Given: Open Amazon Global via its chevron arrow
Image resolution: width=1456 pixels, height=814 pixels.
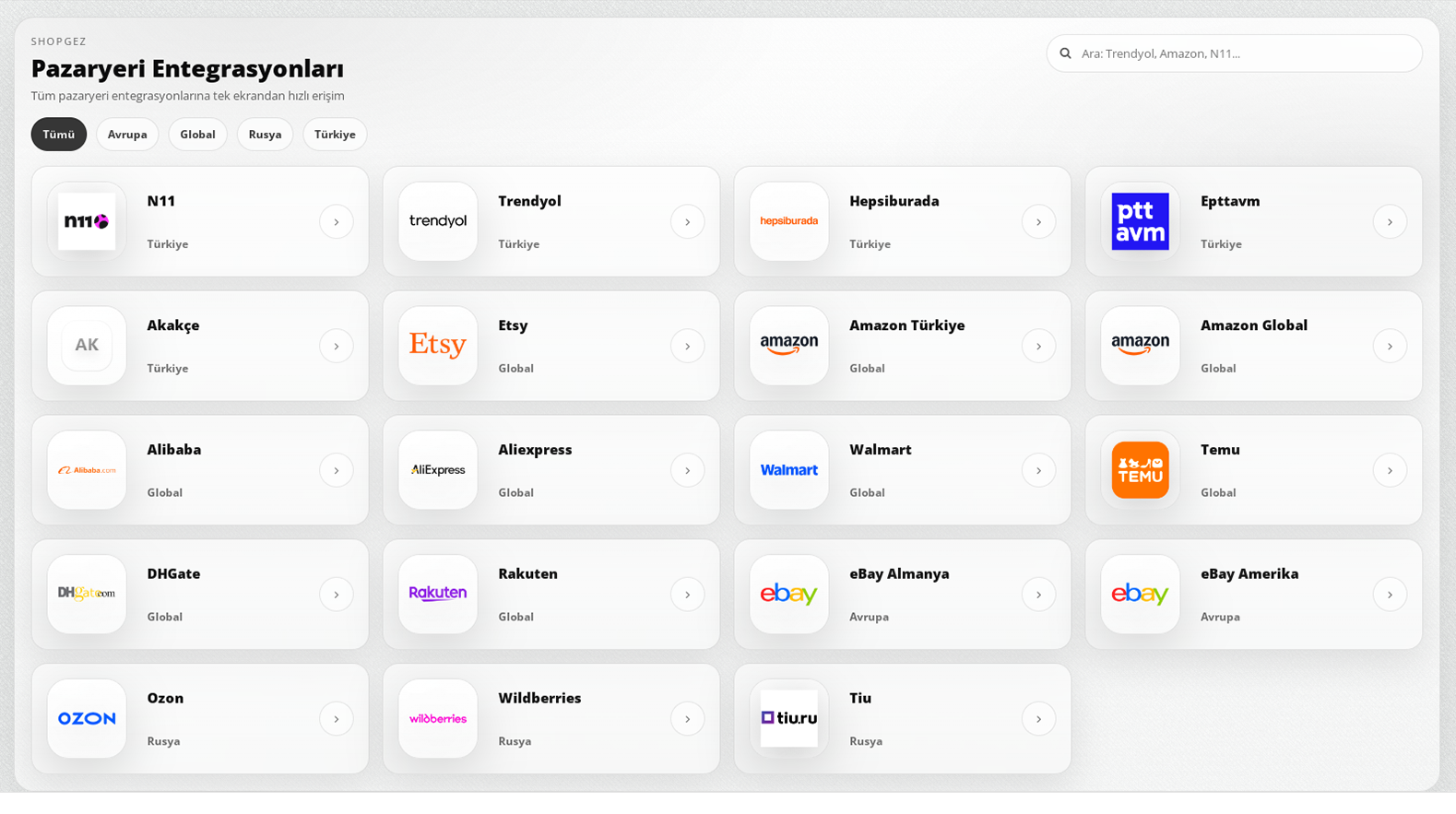Looking at the screenshot, I should pyautogui.click(x=1391, y=347).
